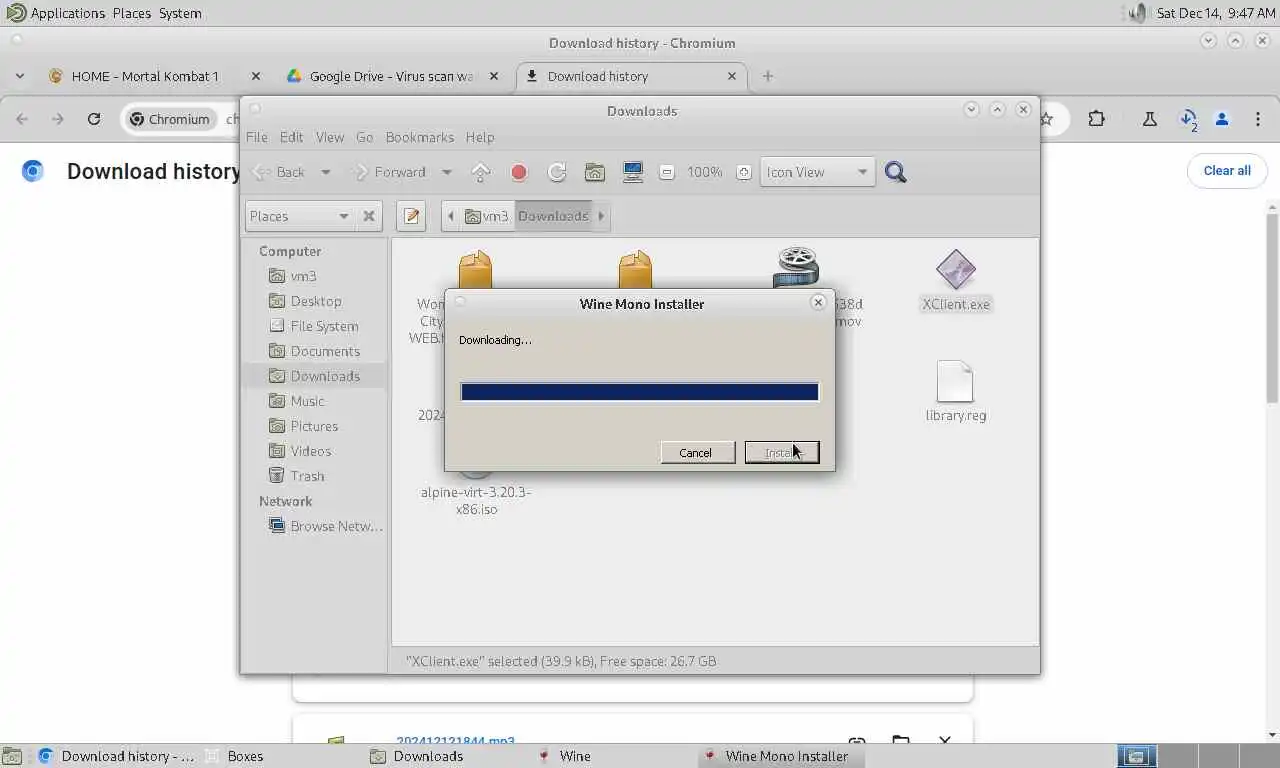Switch to Boxes in the taskbar
1280x768 pixels.
point(245,756)
